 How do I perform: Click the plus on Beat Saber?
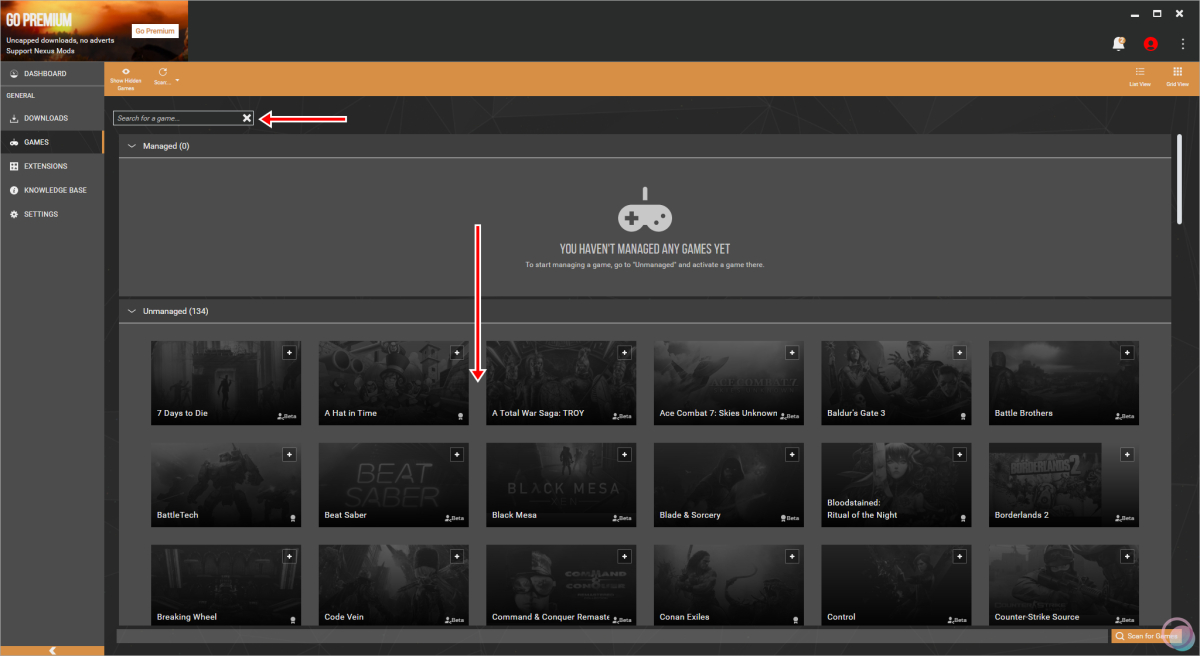tap(457, 454)
